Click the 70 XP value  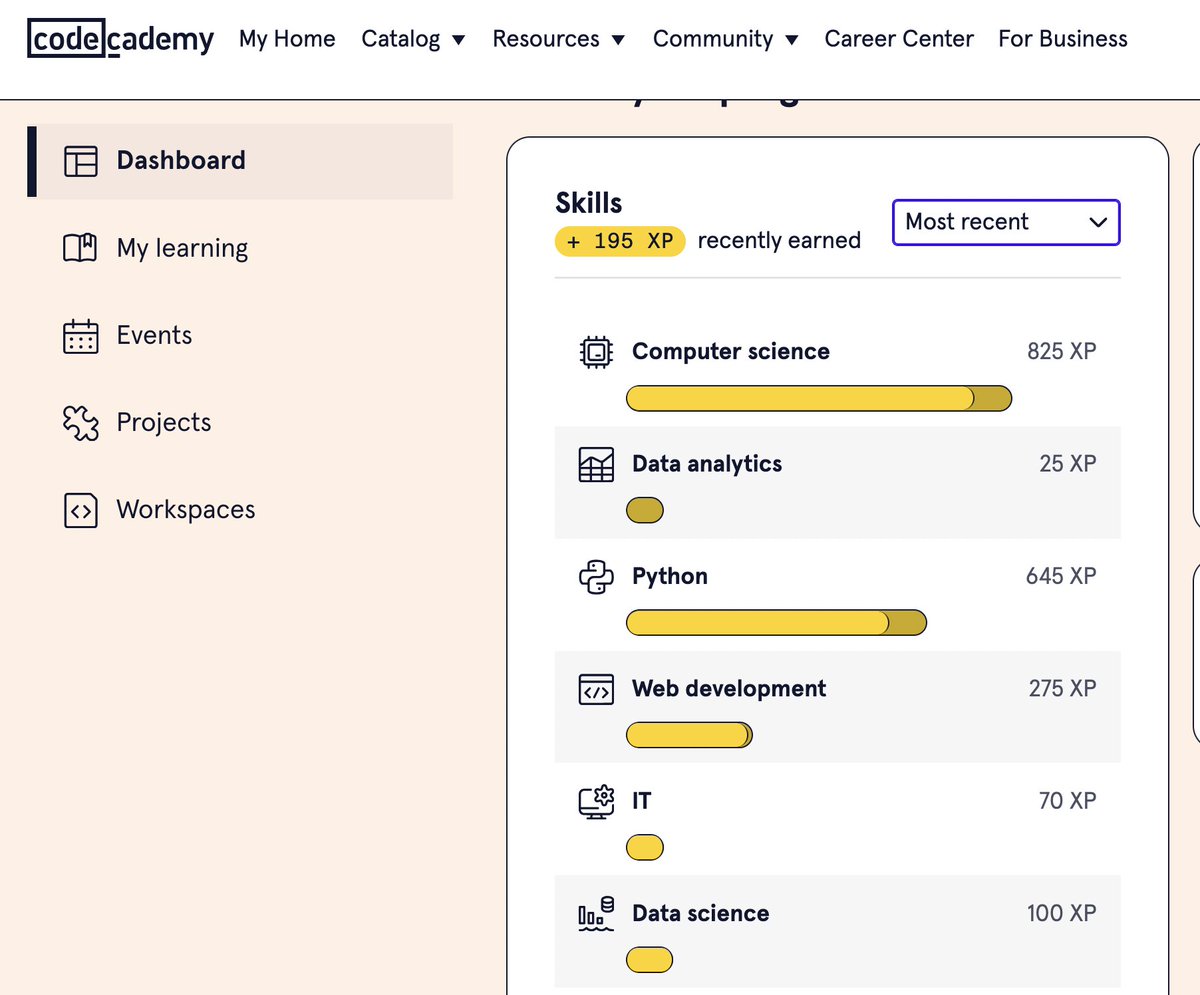1068,802
